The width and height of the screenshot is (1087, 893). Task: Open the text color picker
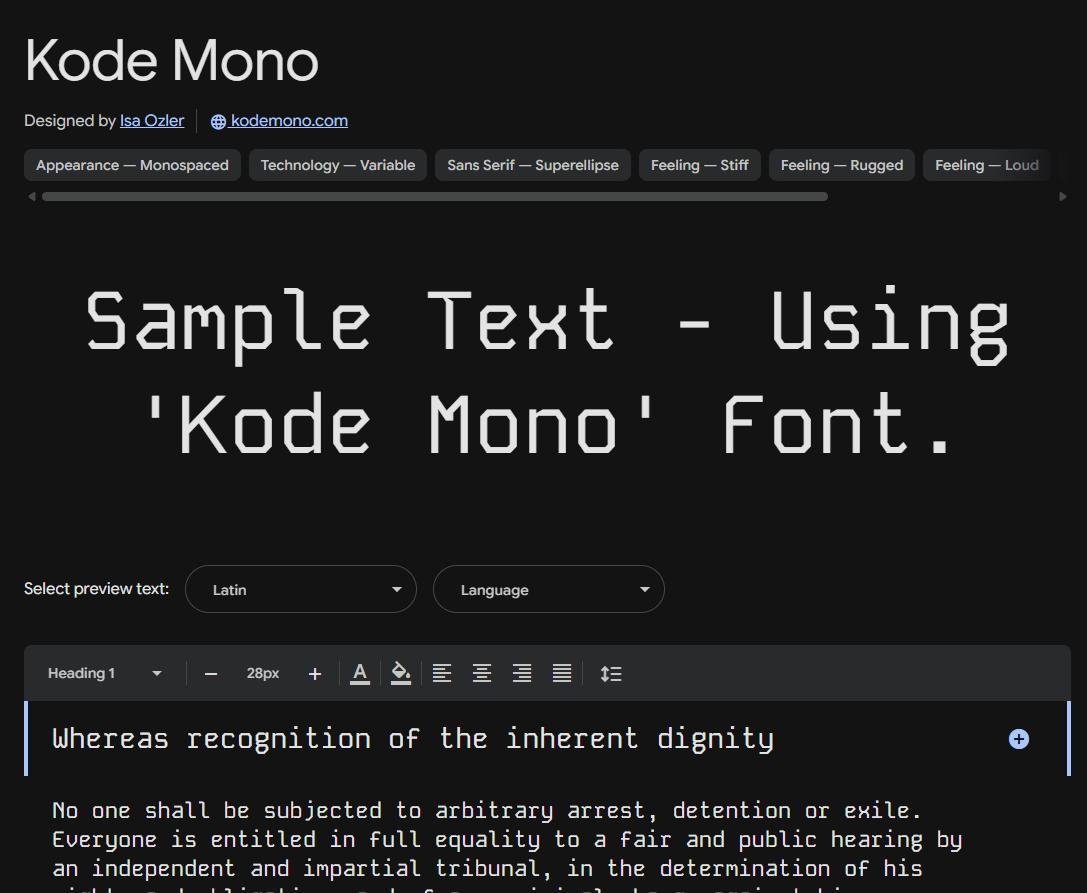coord(360,673)
